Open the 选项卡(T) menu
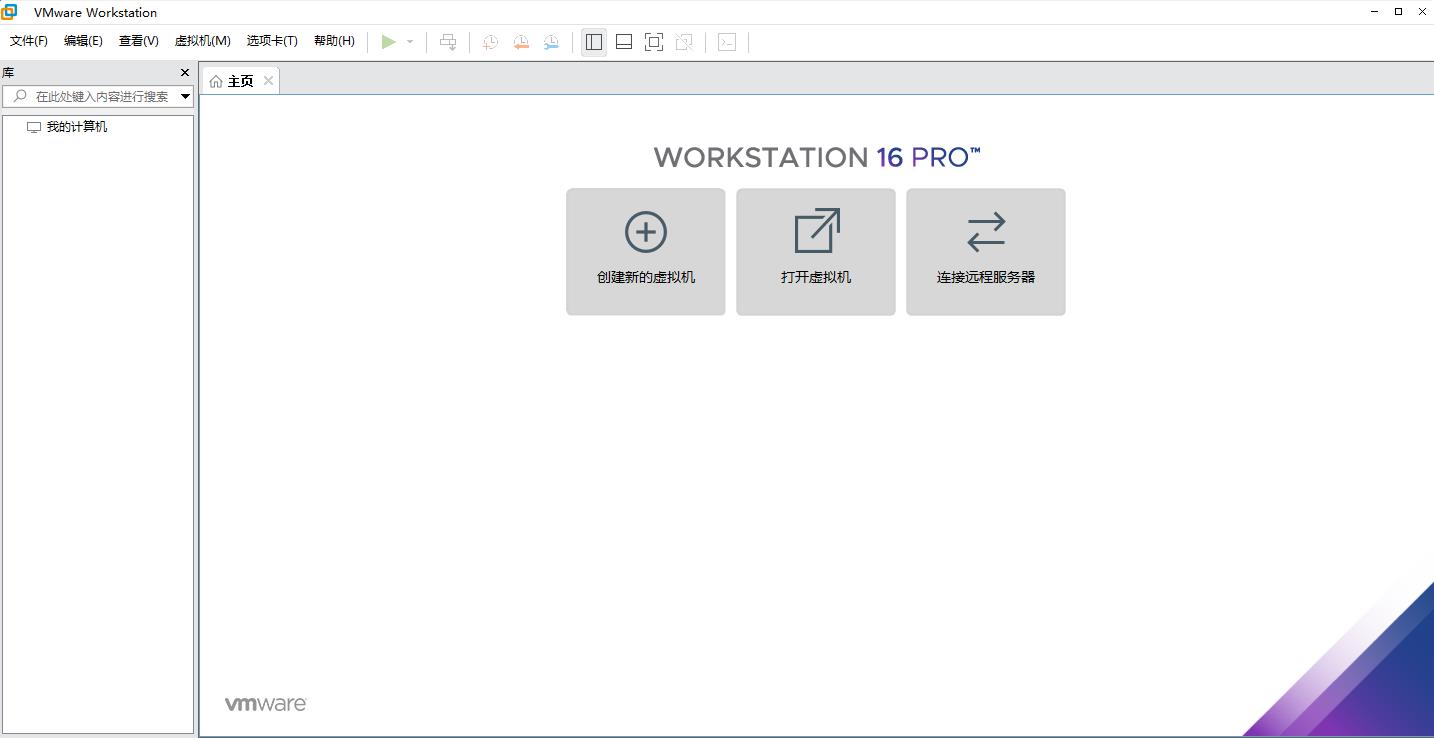 pyautogui.click(x=272, y=41)
